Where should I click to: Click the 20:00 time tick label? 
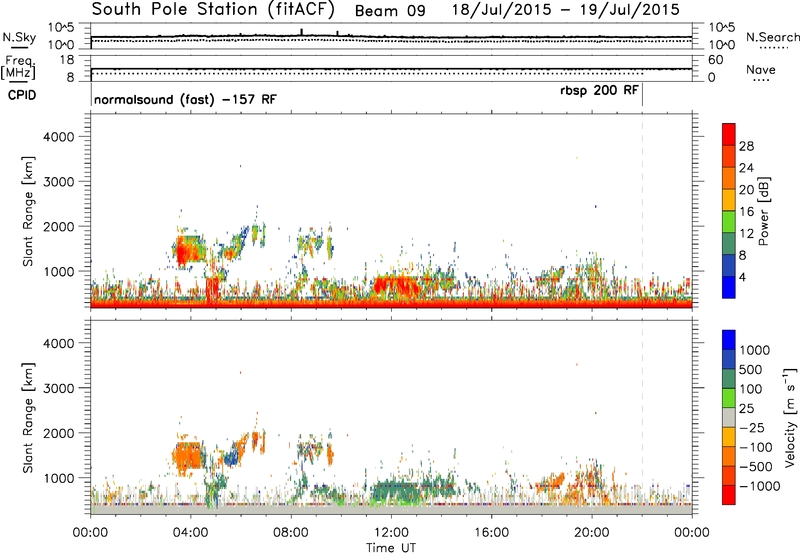point(591,533)
